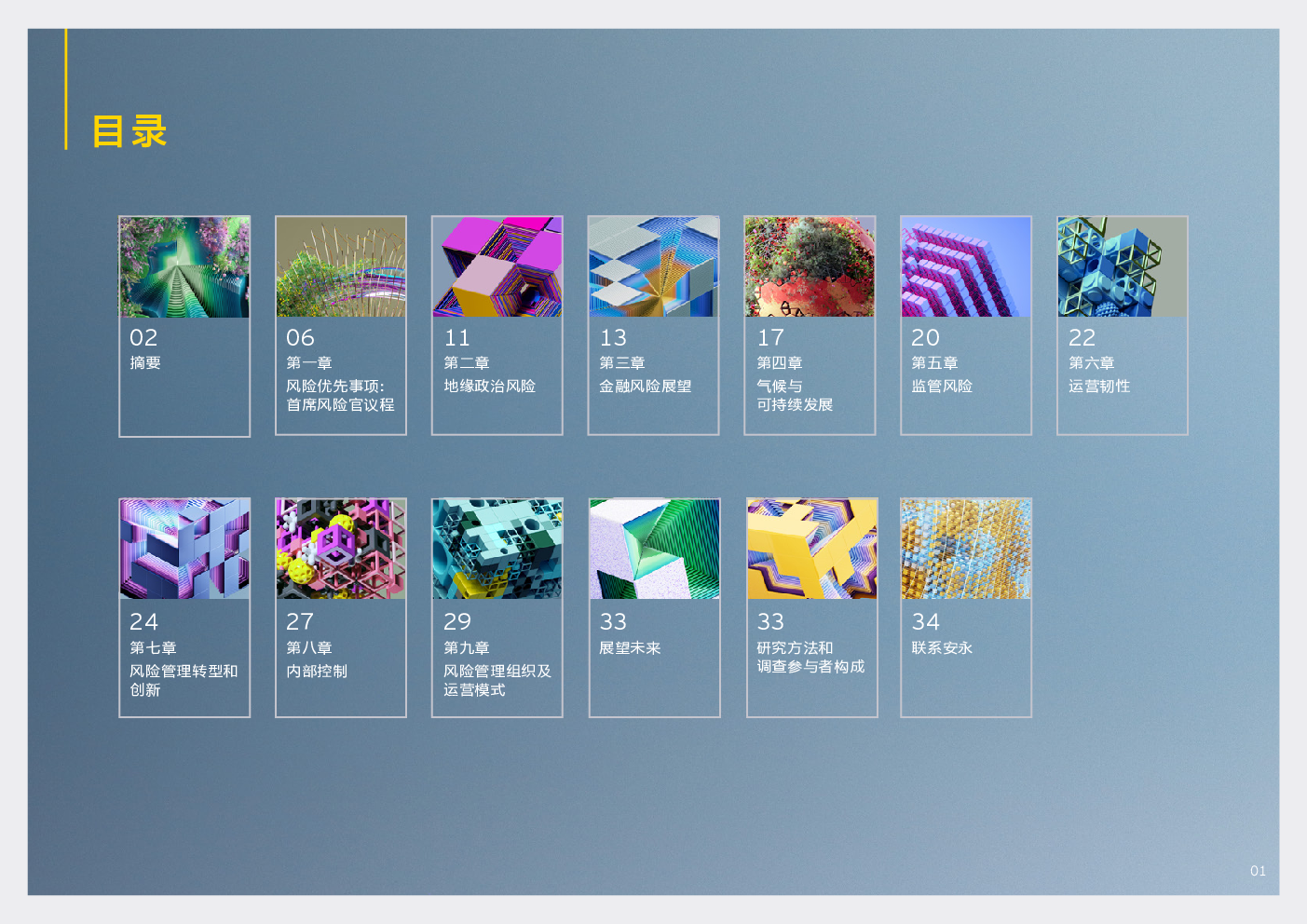Open the 摘要 section thumbnail image
Image resolution: width=1307 pixels, height=924 pixels.
pos(184,267)
